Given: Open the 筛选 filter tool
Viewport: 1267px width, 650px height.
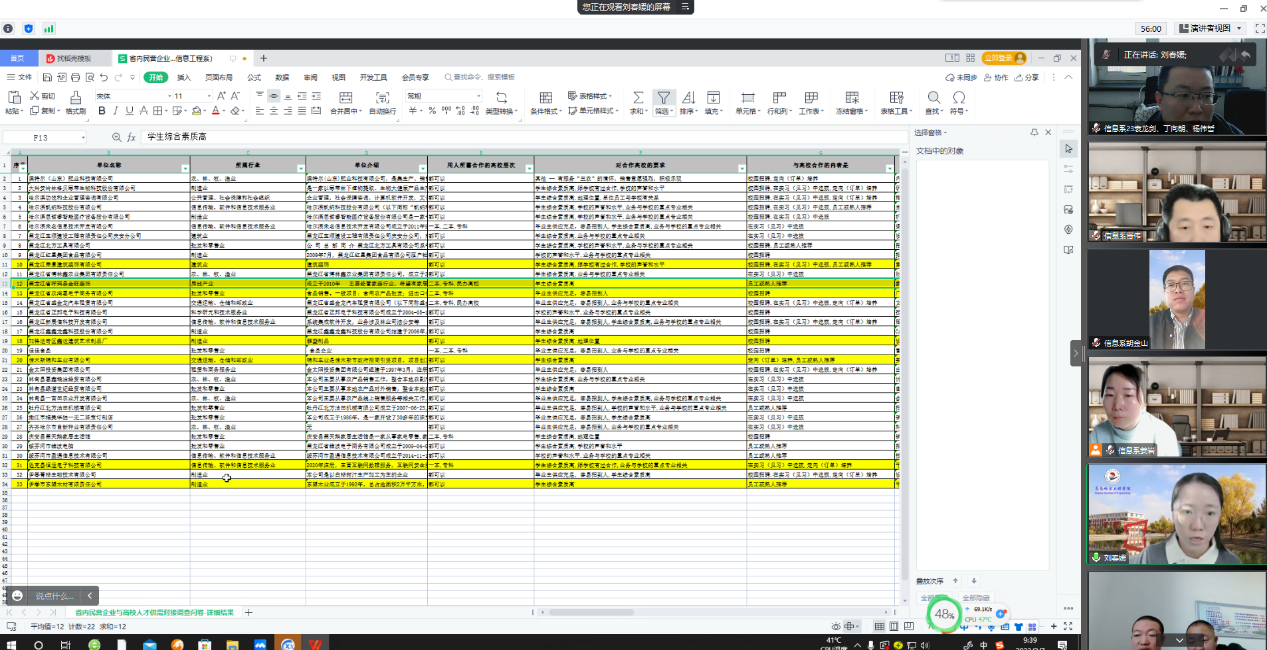Looking at the screenshot, I should point(663,98).
